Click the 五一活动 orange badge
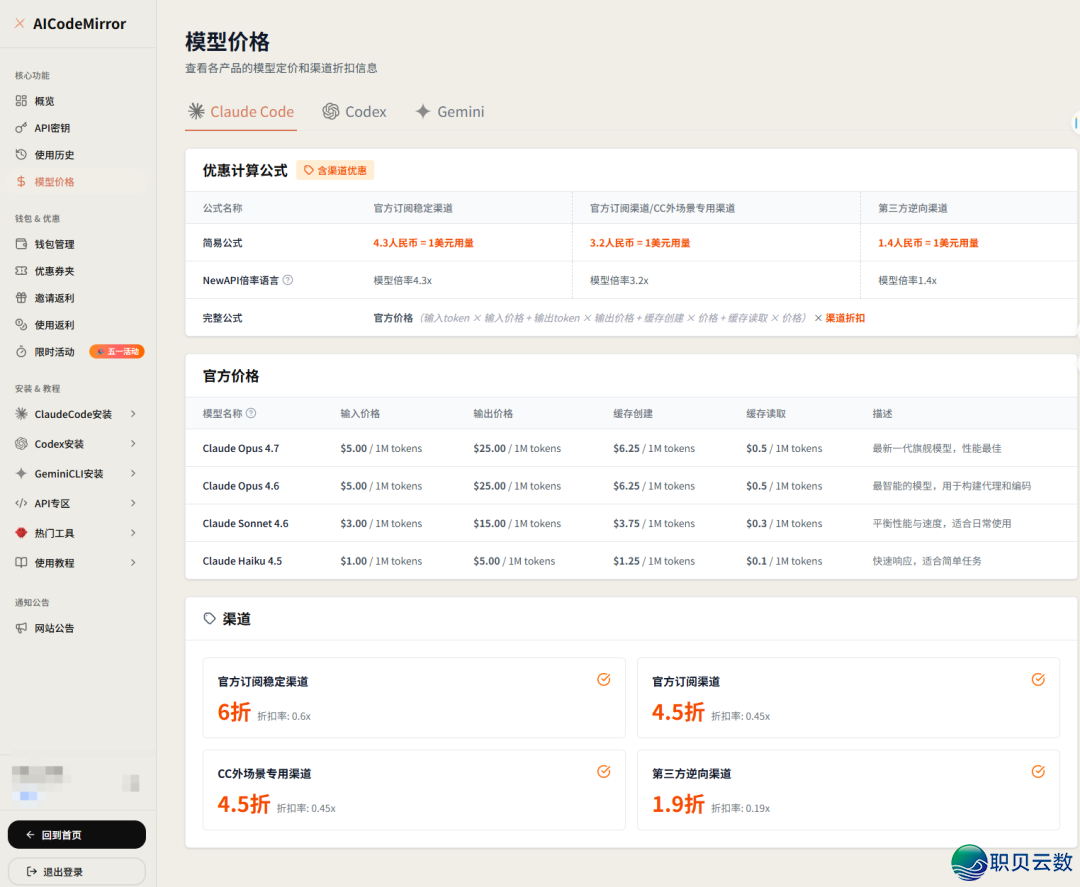 [x=117, y=351]
